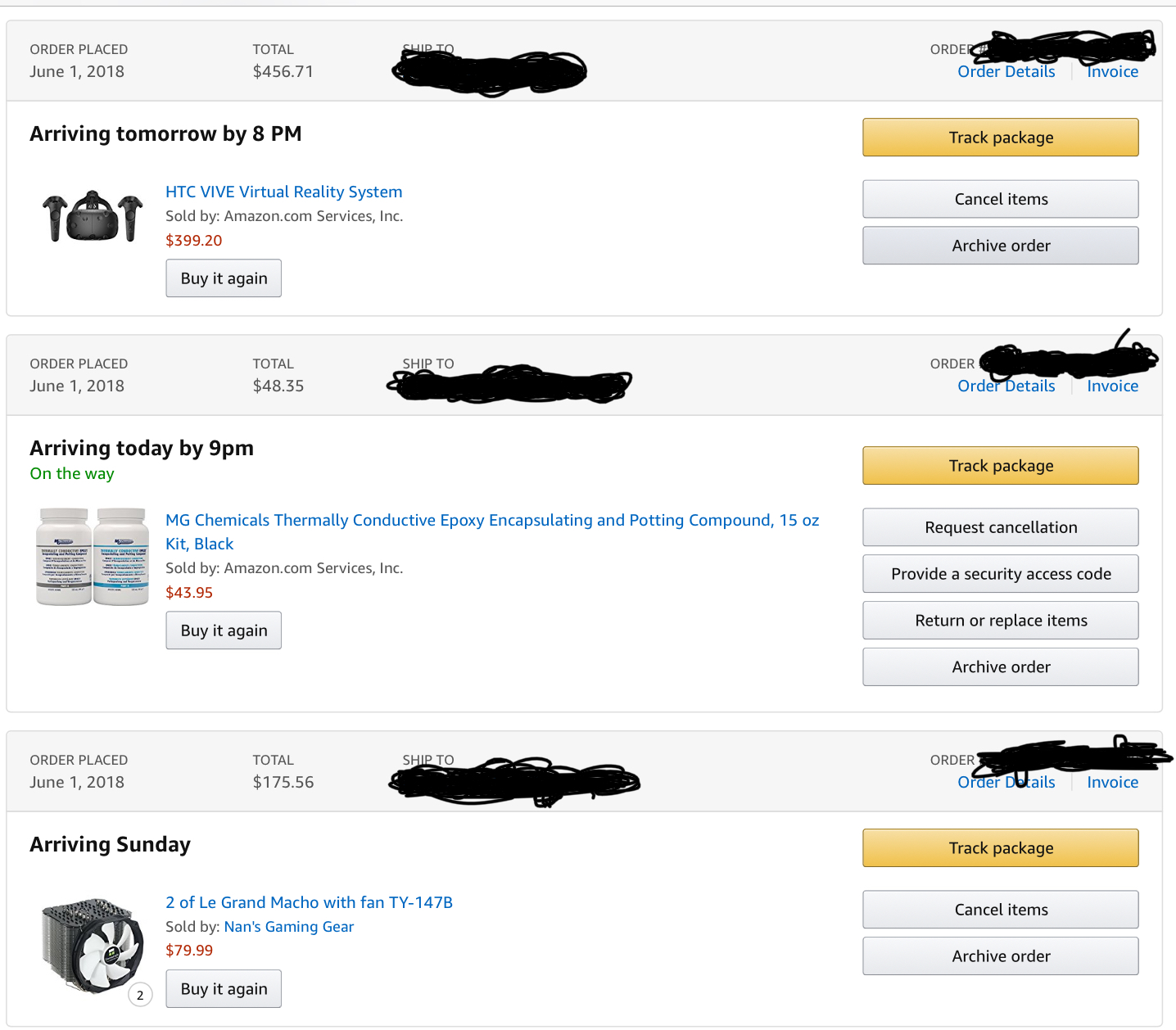Choose Return or replace items
Viewport: 1176px width, 1030px height.
(x=1000, y=621)
